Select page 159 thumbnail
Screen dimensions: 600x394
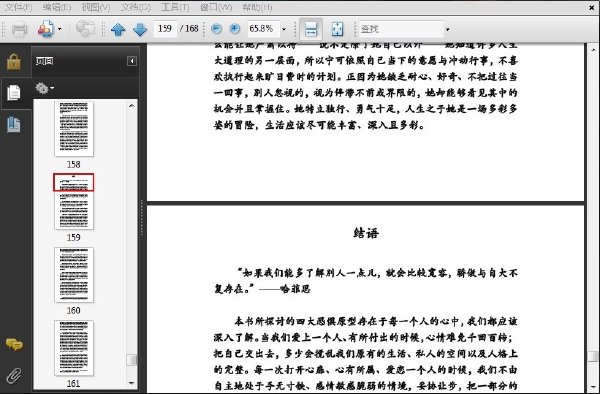click(74, 202)
